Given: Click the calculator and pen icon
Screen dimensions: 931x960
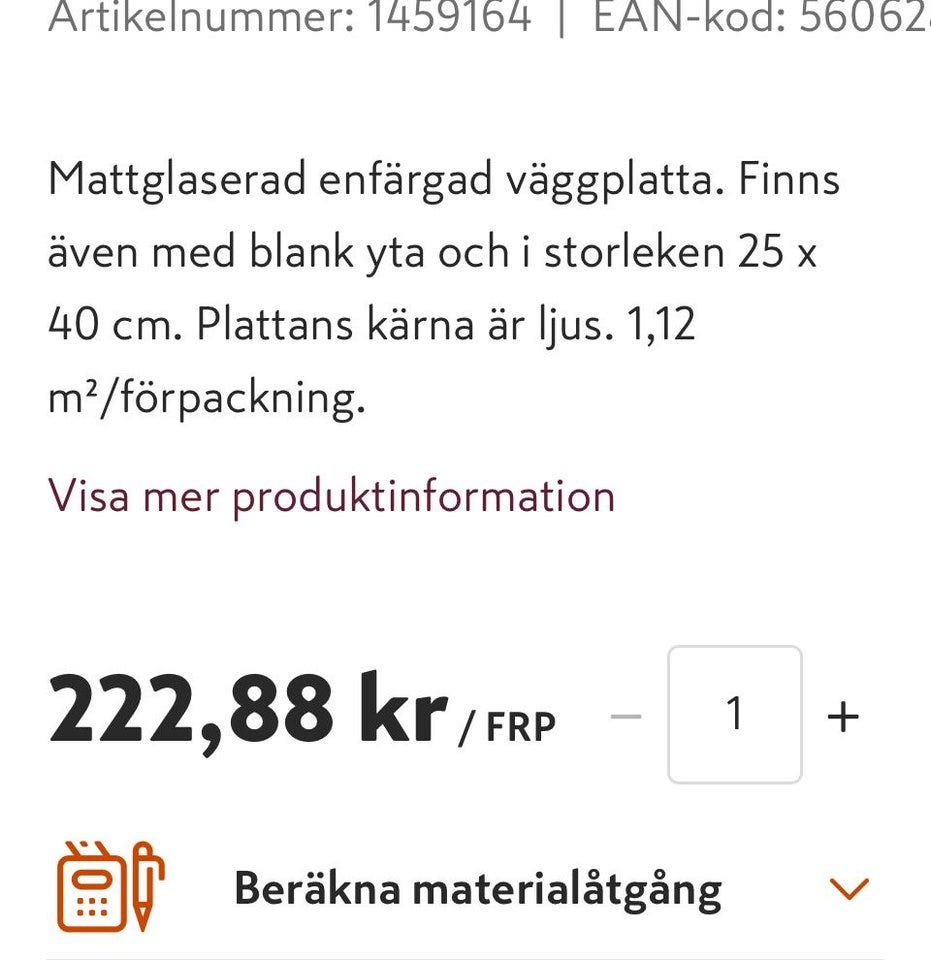Looking at the screenshot, I should tap(110, 886).
